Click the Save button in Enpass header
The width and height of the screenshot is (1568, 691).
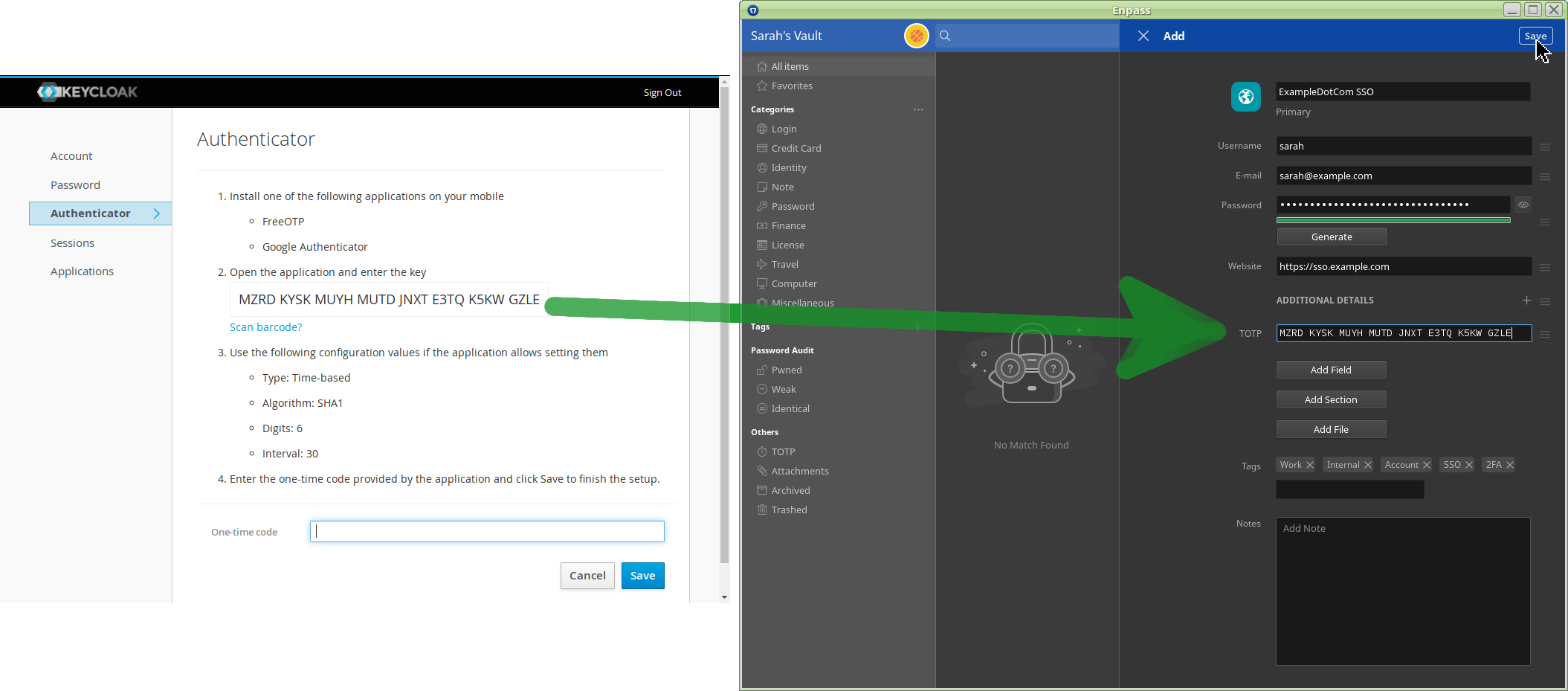pos(1535,36)
